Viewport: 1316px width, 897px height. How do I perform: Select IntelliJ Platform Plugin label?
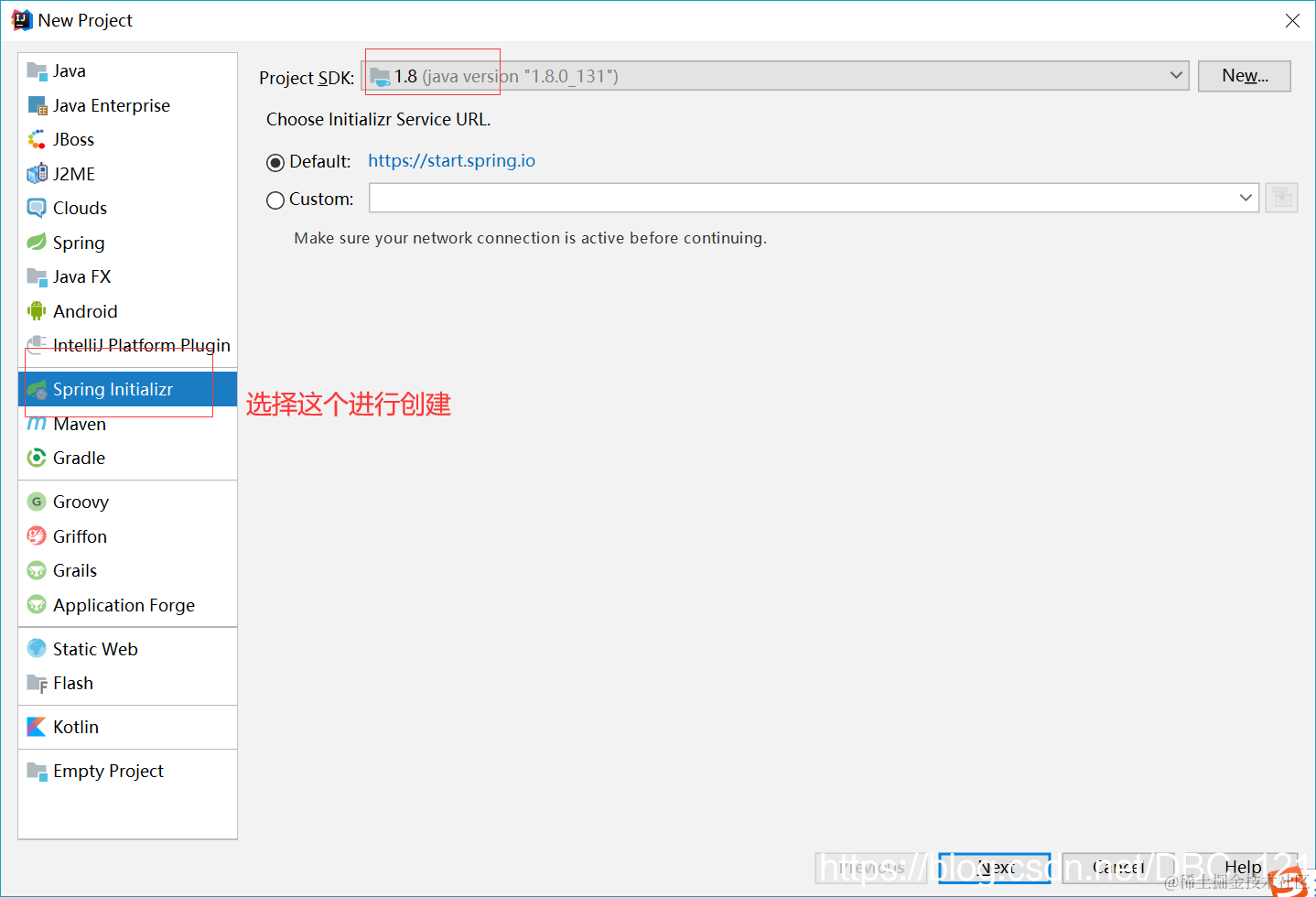142,345
